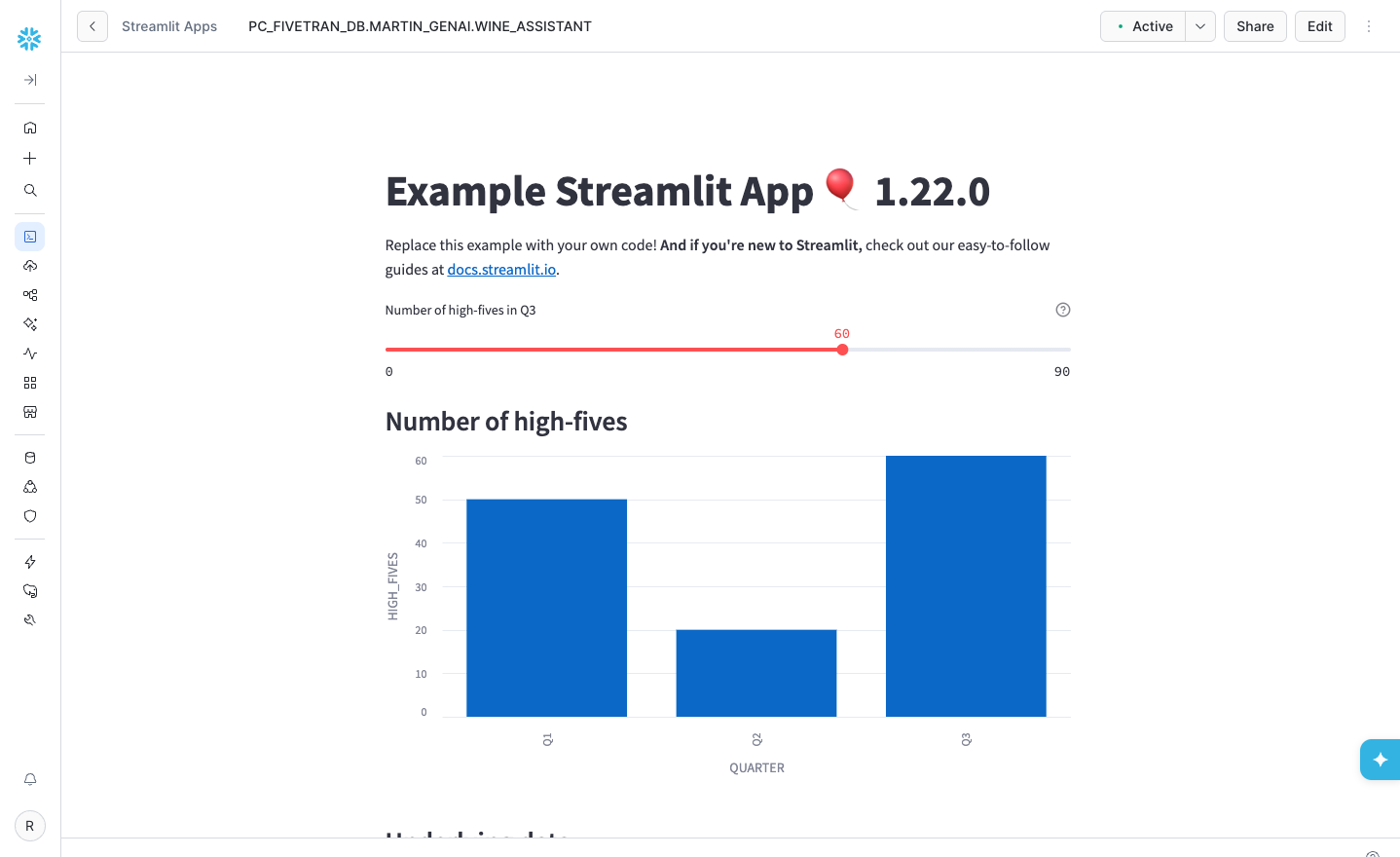
Task: Click the Active status button
Action: tap(1143, 26)
